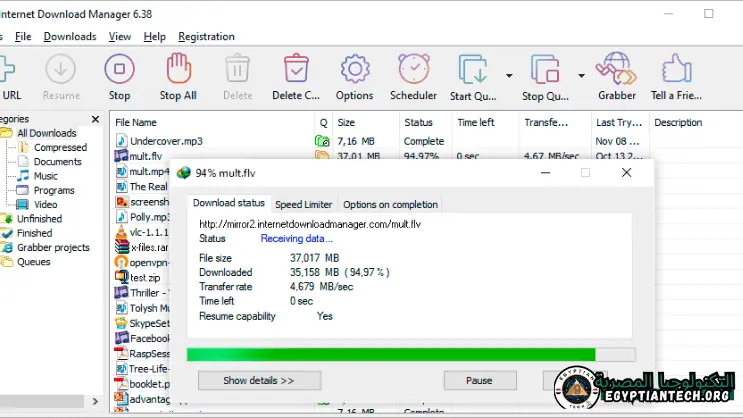Viewport: 743px width, 418px height.
Task: Click the Show details button
Action: (259, 381)
